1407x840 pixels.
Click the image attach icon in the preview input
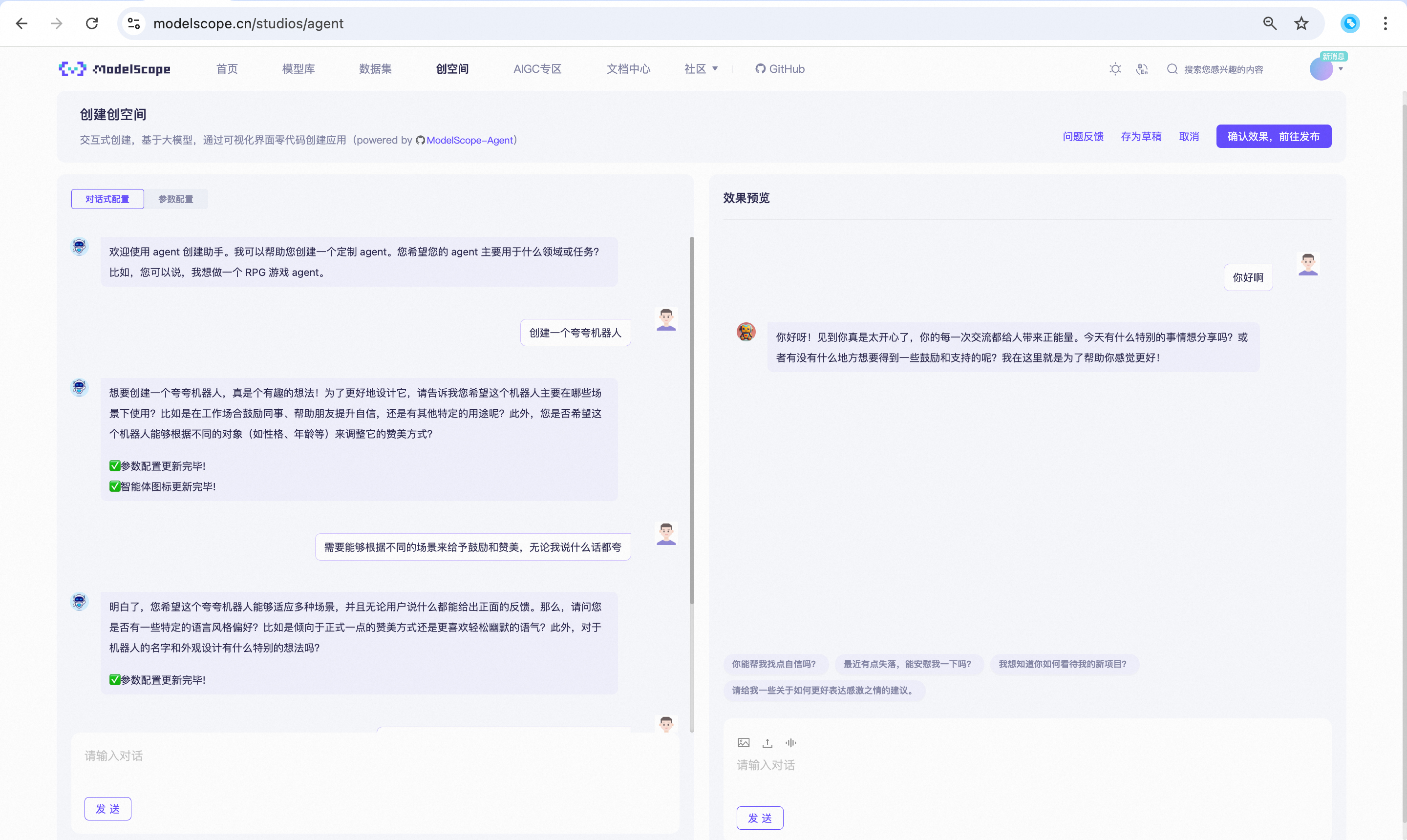click(744, 743)
